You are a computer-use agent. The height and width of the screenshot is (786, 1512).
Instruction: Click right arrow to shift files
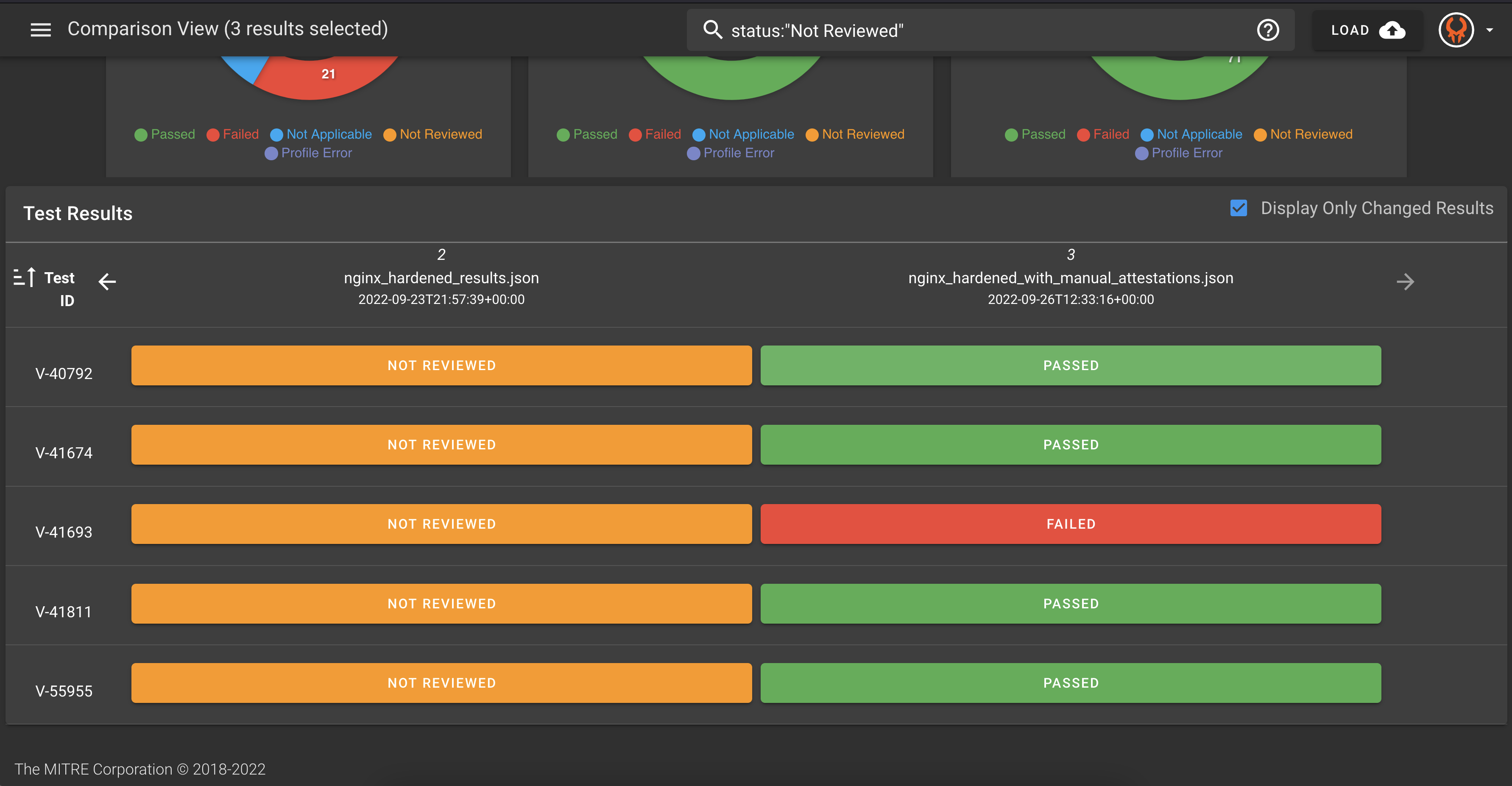click(x=1405, y=281)
